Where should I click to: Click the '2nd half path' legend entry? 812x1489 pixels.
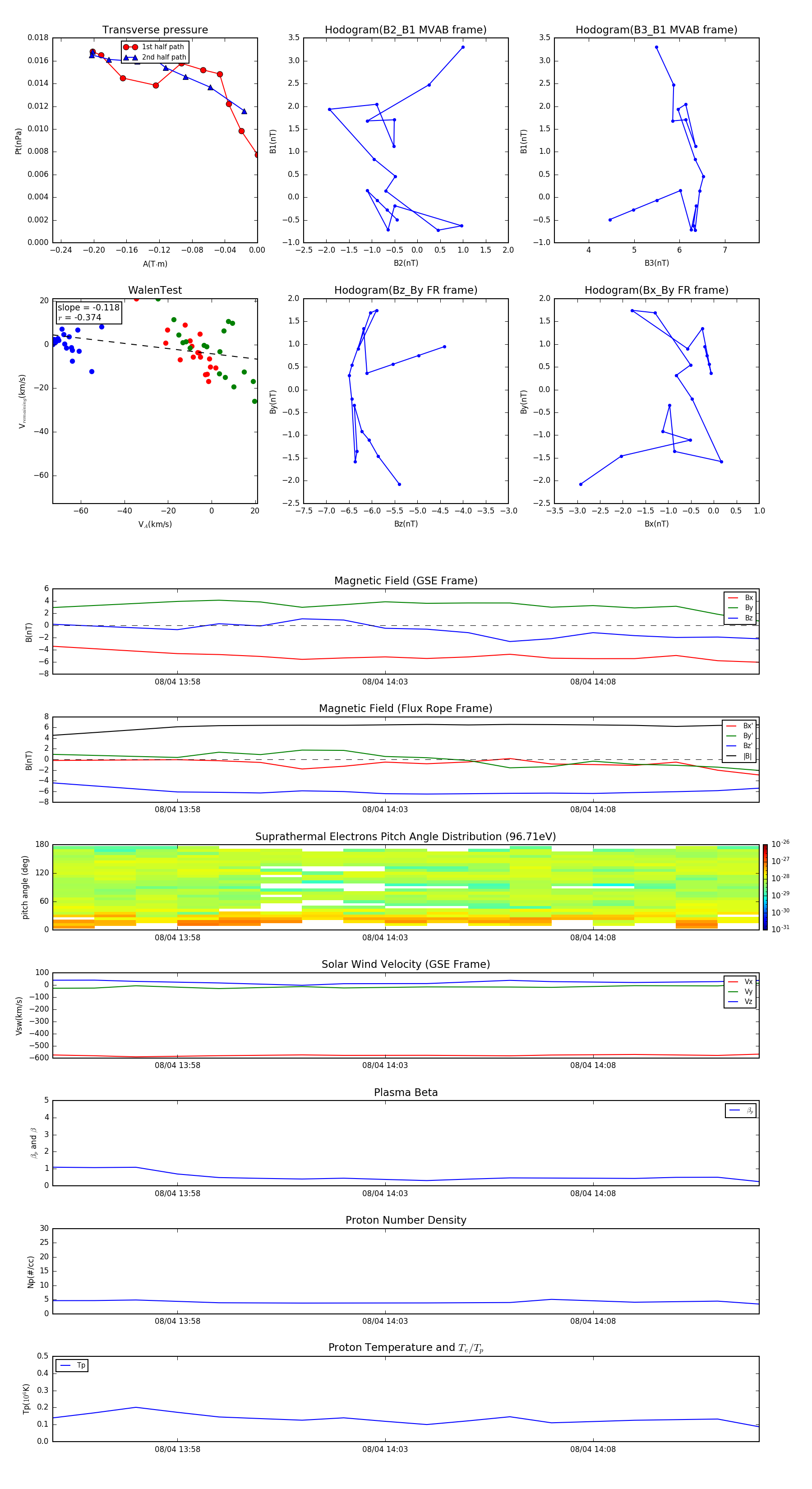point(154,57)
